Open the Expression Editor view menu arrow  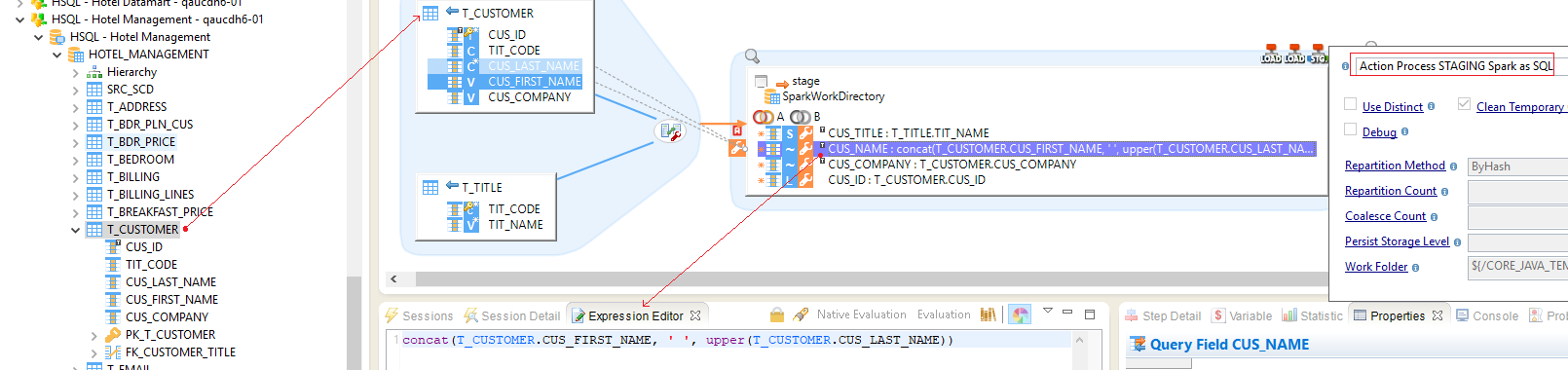pyautogui.click(x=1047, y=312)
